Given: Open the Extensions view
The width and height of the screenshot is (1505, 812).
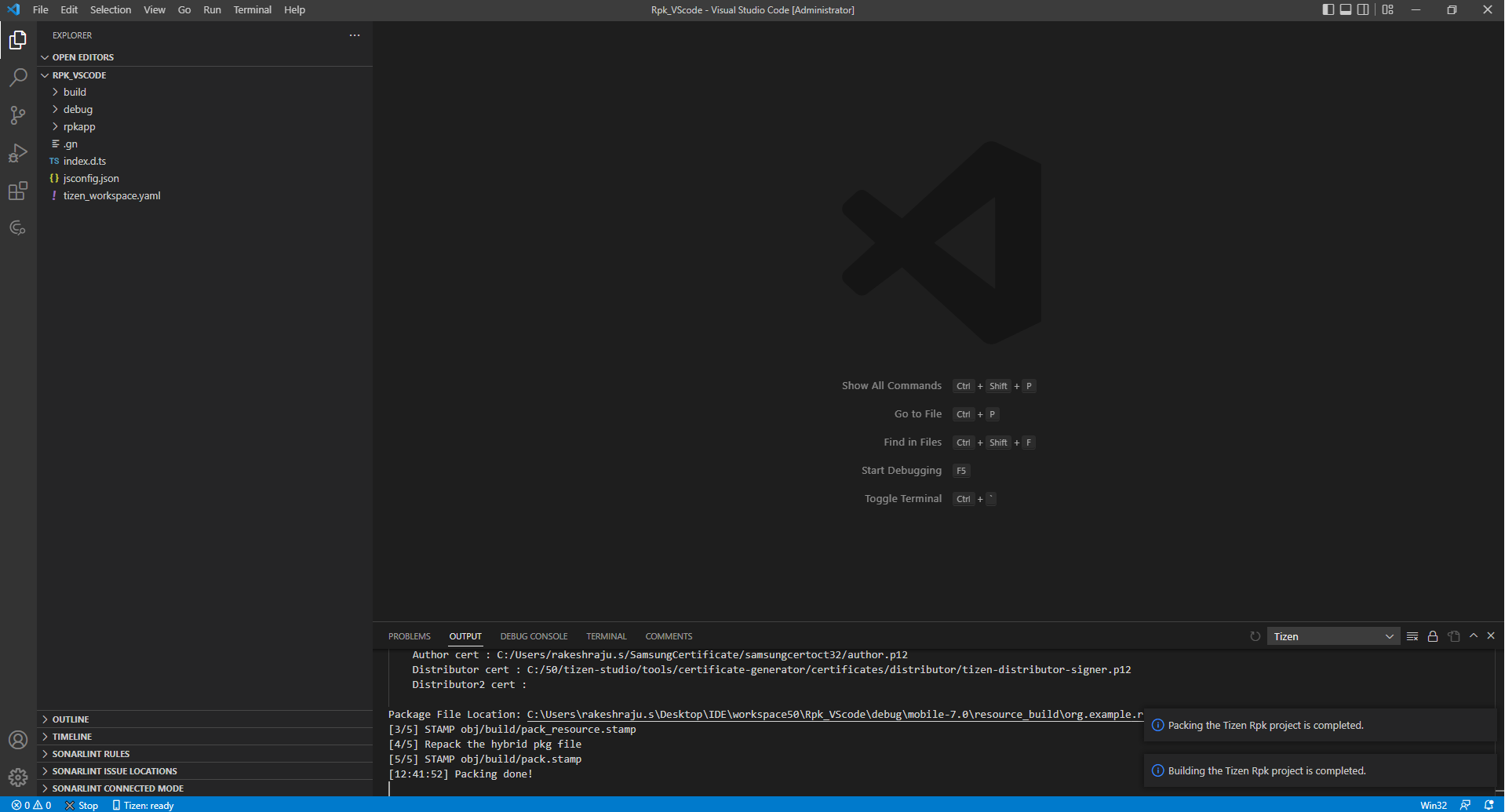Looking at the screenshot, I should pos(18,191).
